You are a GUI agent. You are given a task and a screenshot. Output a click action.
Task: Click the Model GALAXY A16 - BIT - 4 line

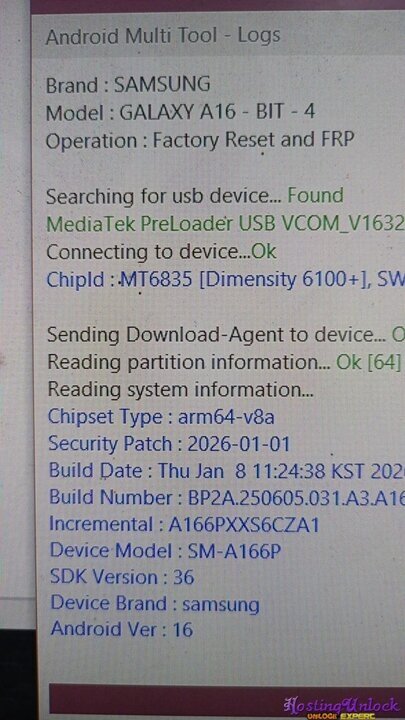tap(180, 112)
